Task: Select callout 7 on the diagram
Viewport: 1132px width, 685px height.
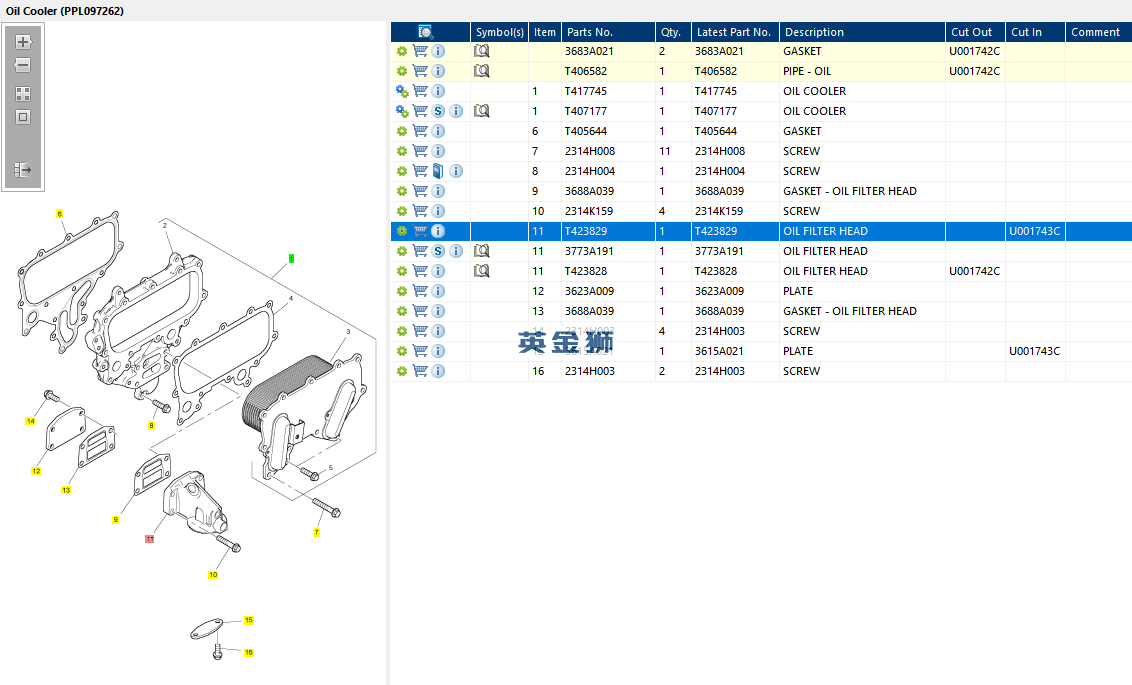Action: tap(316, 532)
